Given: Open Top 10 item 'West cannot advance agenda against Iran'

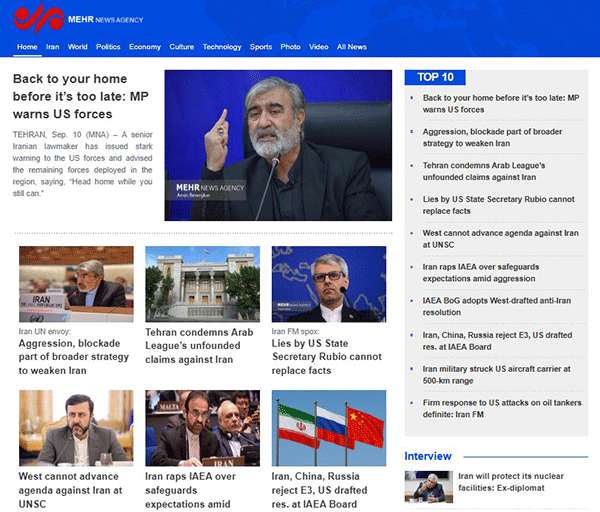Looking at the screenshot, I should pyautogui.click(x=501, y=239).
